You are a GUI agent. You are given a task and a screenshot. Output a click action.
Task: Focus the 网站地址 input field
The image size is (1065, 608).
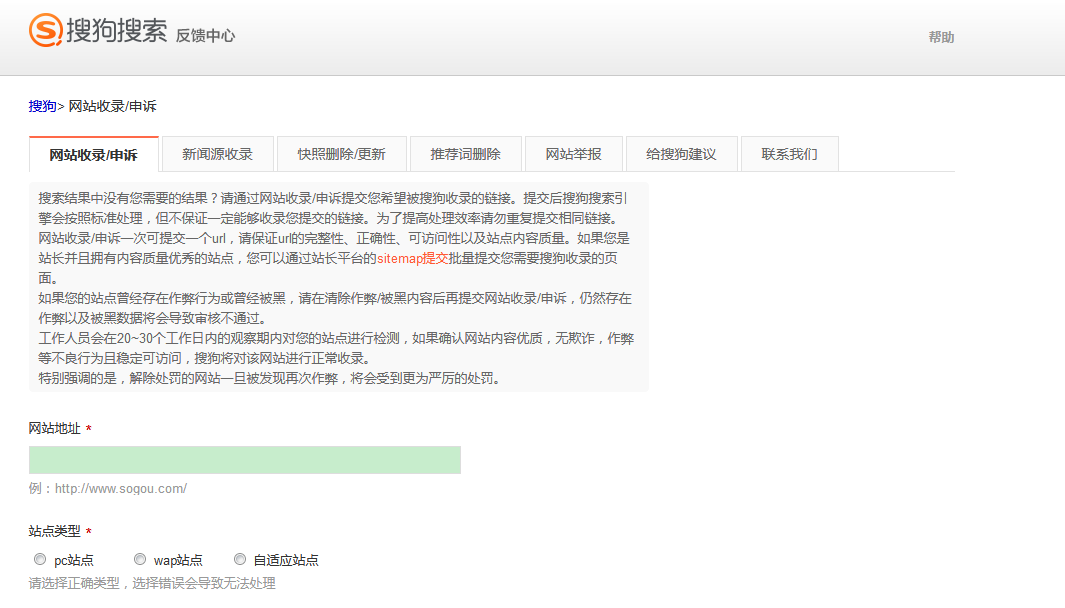(245, 460)
